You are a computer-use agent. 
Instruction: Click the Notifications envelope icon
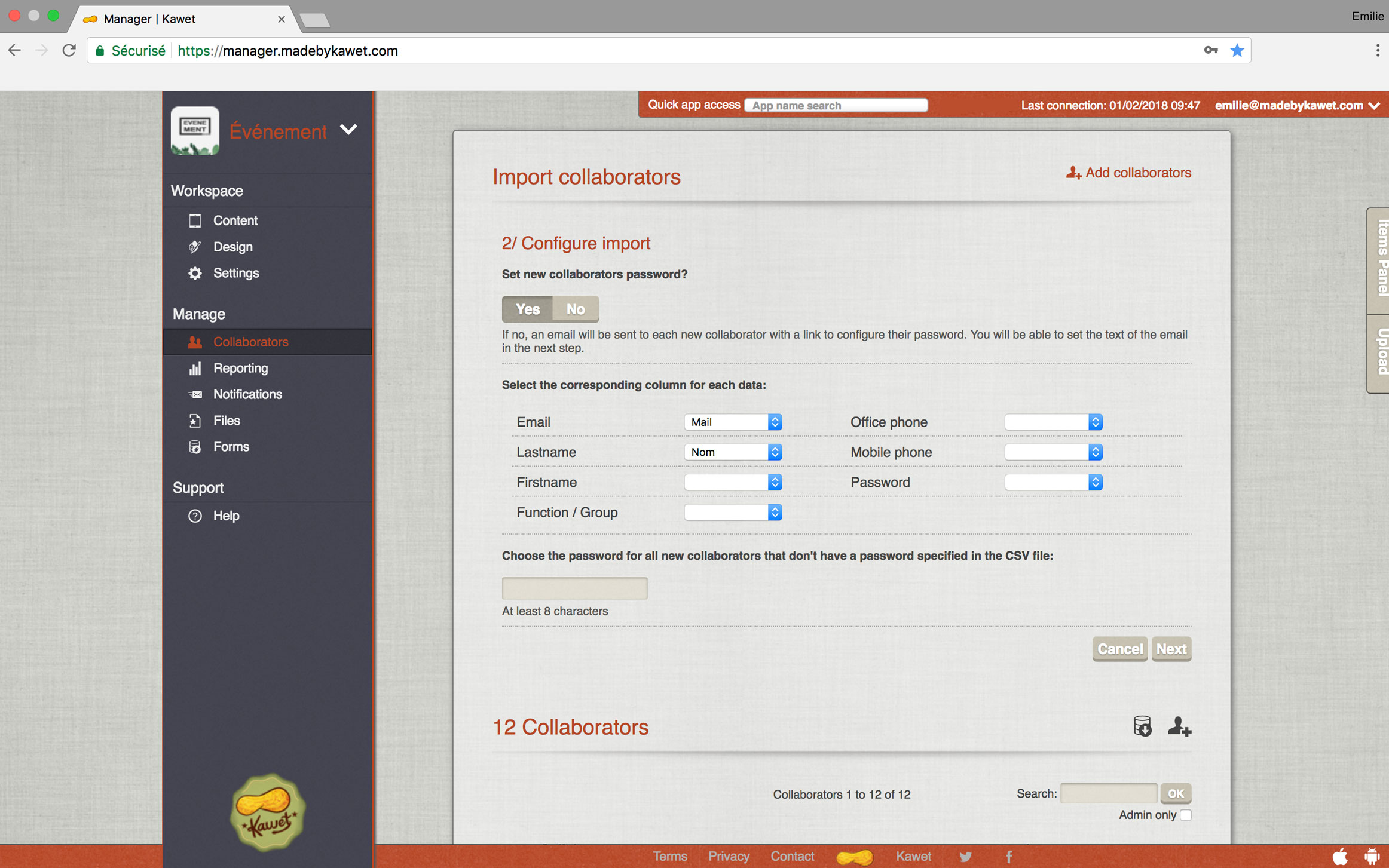[x=195, y=394]
